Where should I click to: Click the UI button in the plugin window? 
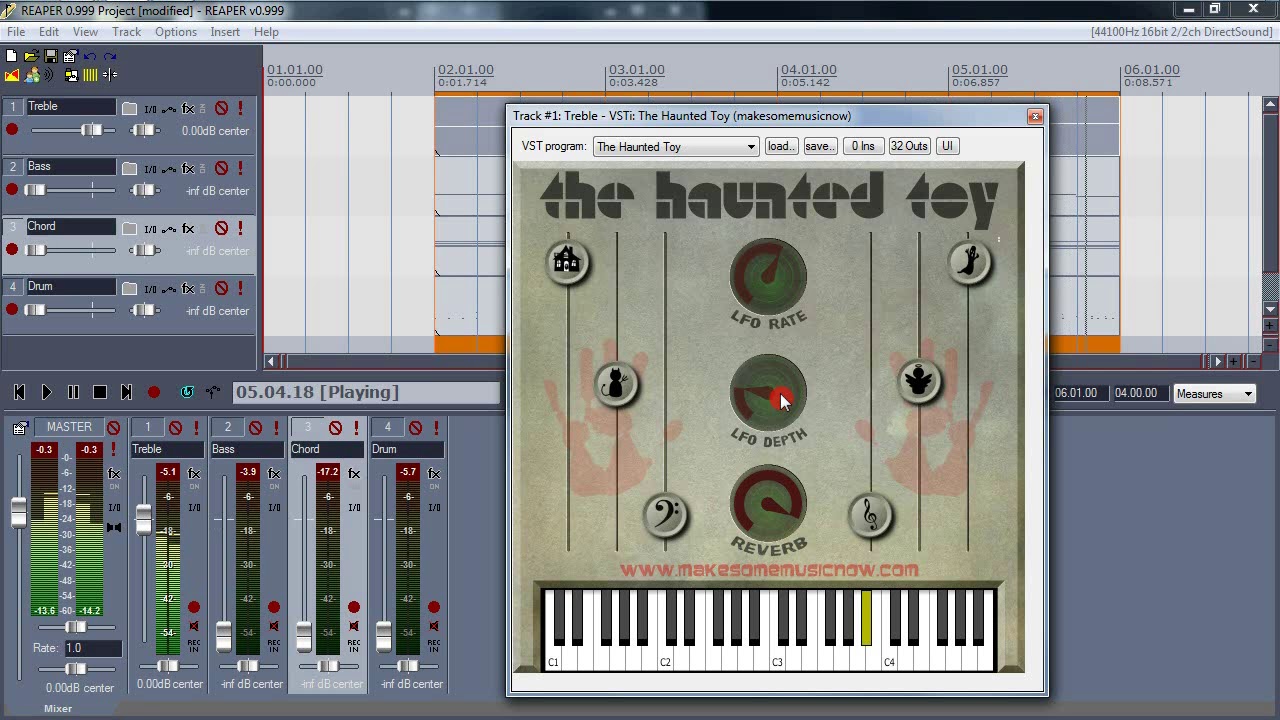(947, 146)
